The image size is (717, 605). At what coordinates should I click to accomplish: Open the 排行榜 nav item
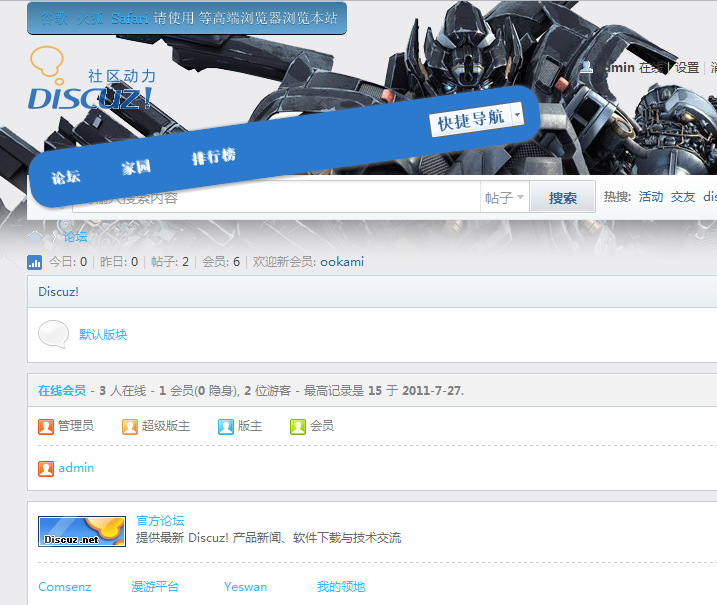point(214,156)
